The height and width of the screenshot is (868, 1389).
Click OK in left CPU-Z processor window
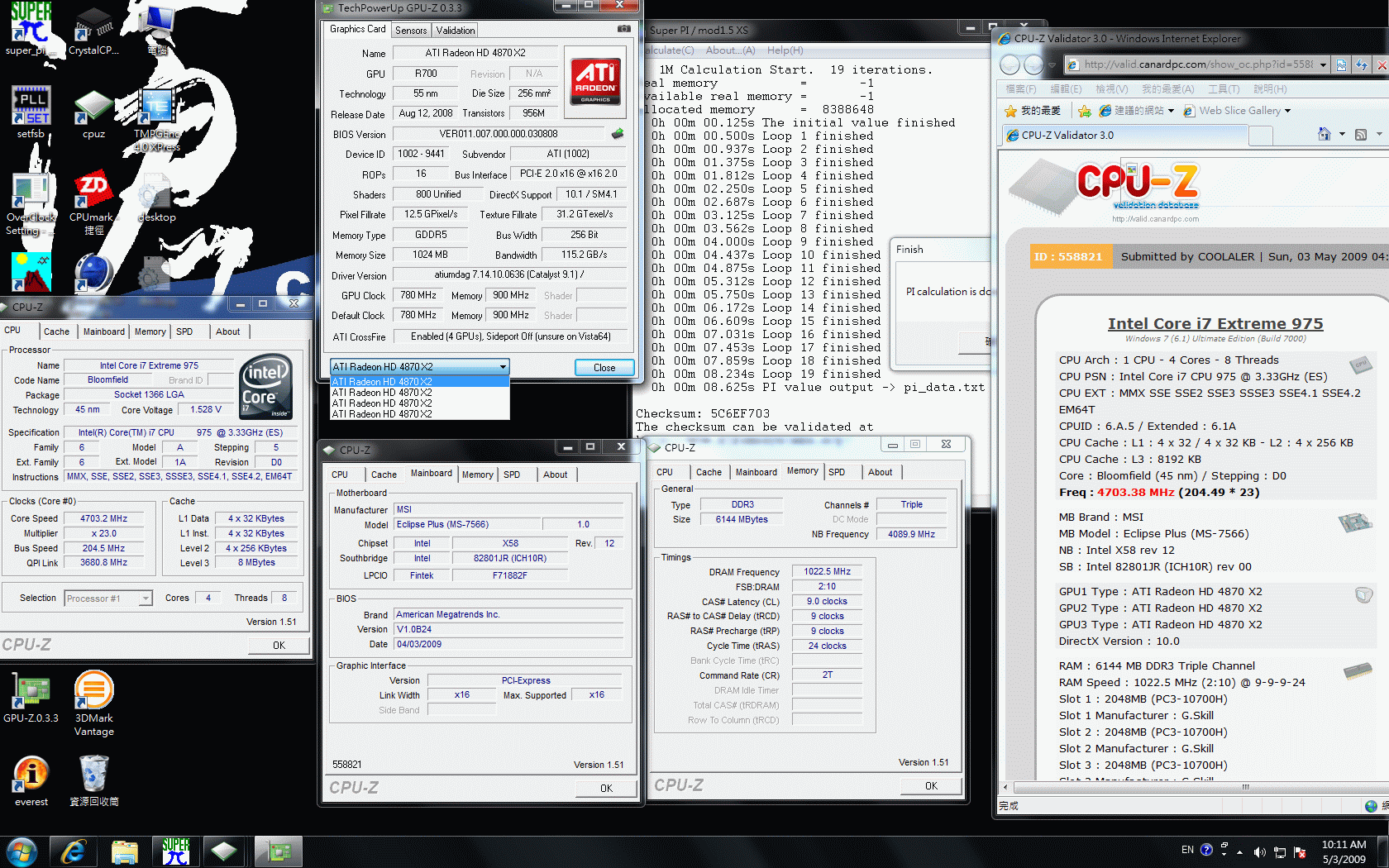pos(279,646)
